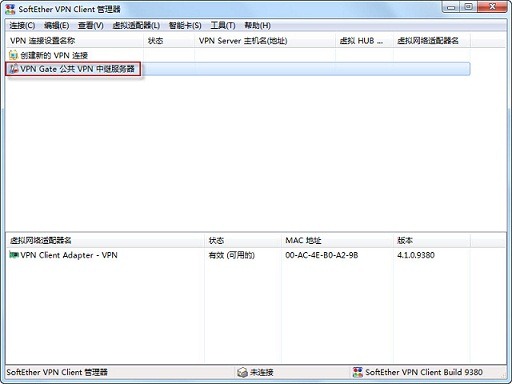Screen dimensions: 512x384
Task: Click the 创建新的 VPN 连接 icon
Action: [13, 55]
